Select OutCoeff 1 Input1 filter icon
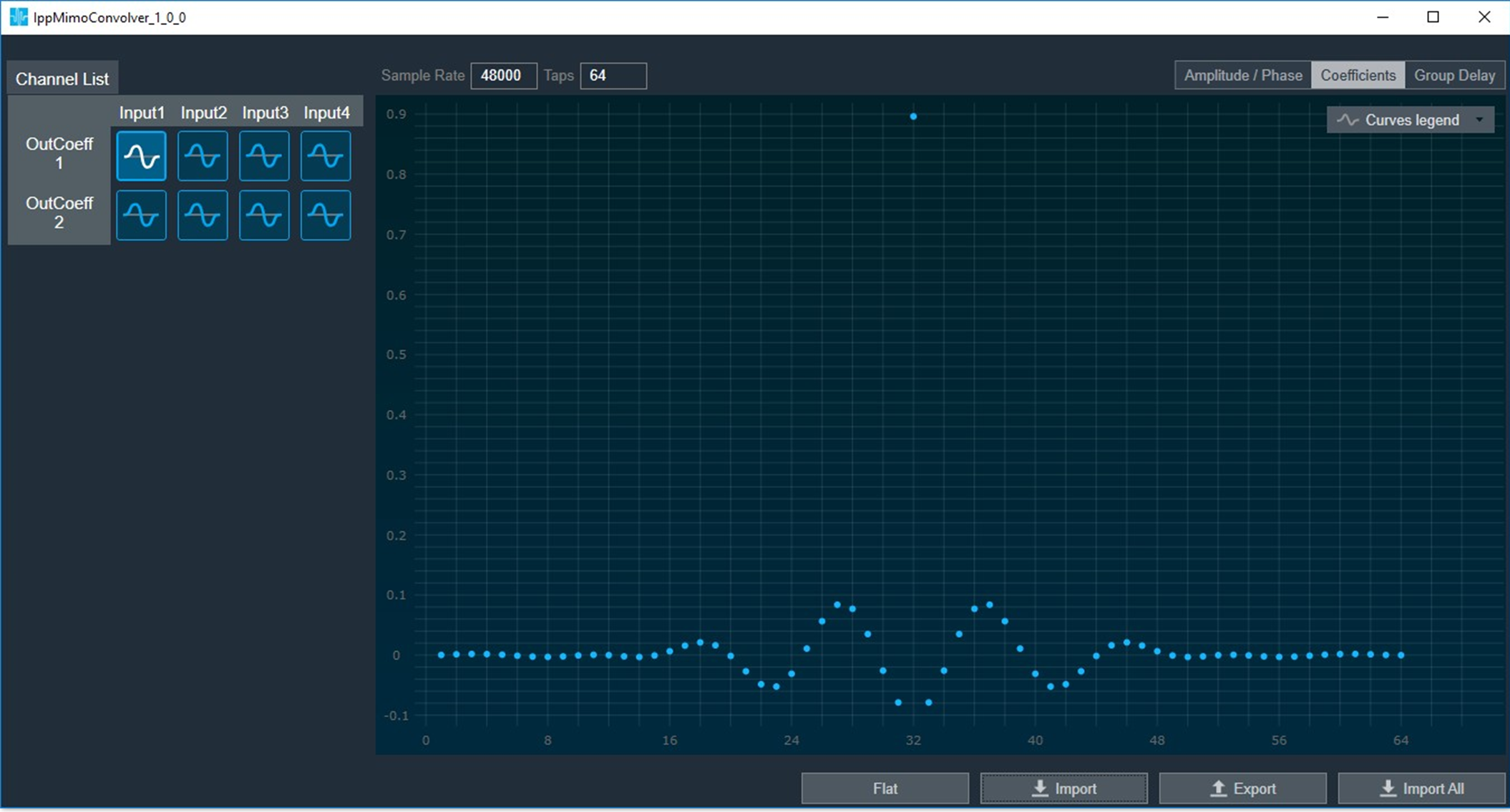This screenshot has height=812, width=1510. [142, 156]
